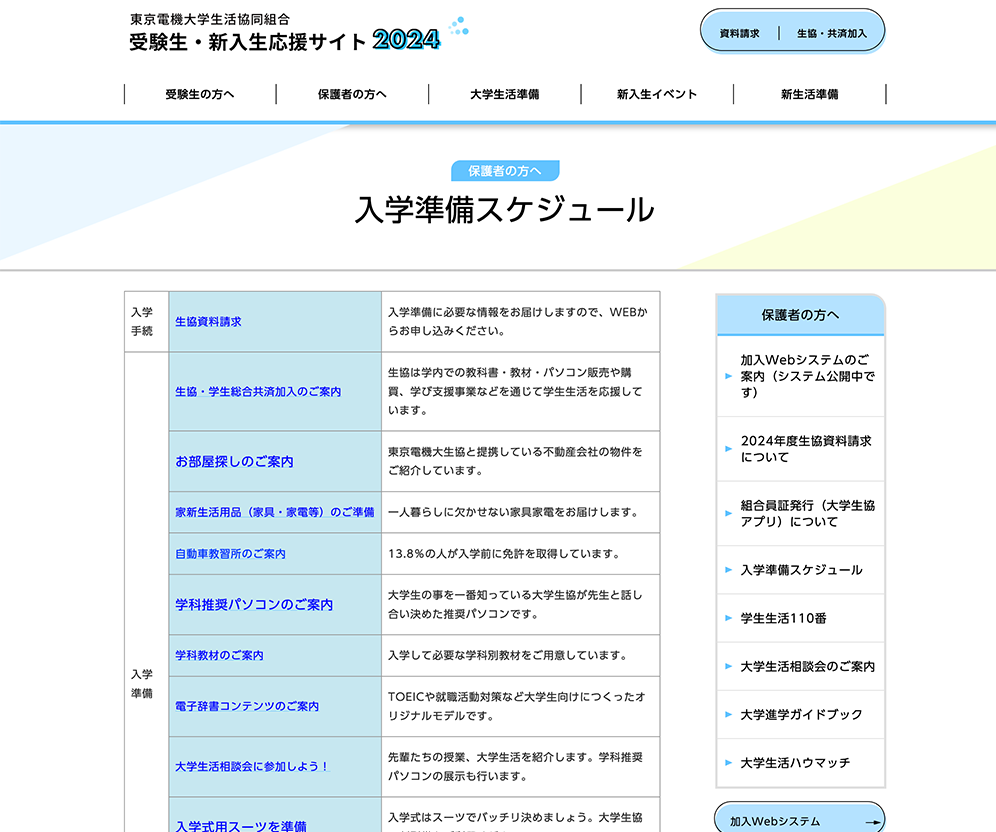Click the 保護者の方へ breadcrumb badge above title

pyautogui.click(x=505, y=171)
